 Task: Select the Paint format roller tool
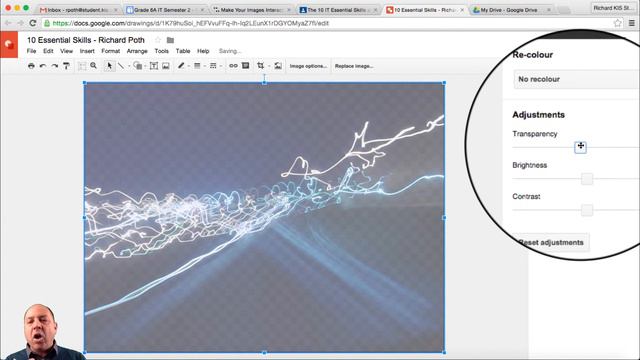66,66
